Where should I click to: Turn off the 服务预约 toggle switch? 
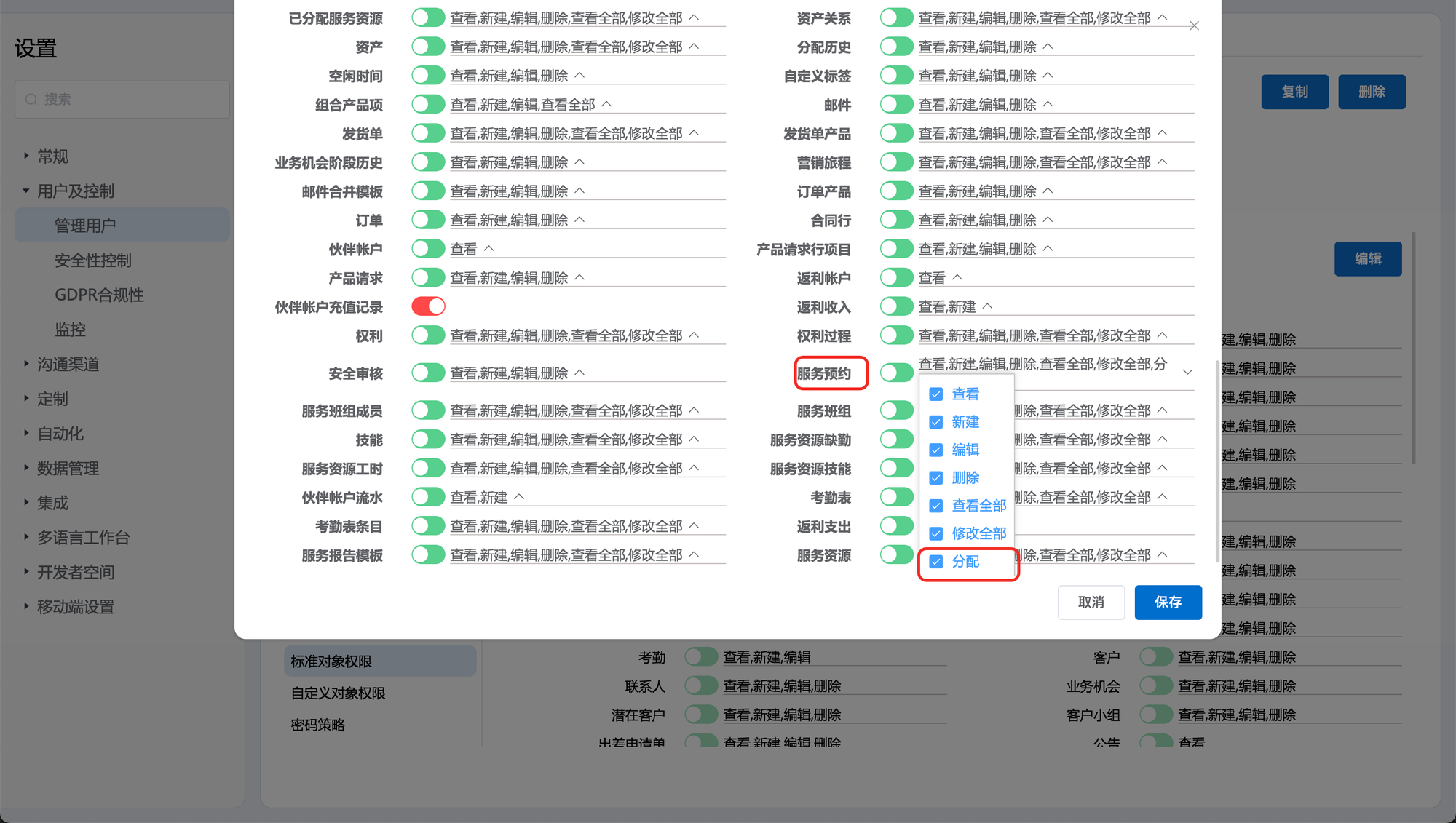pyautogui.click(x=896, y=373)
